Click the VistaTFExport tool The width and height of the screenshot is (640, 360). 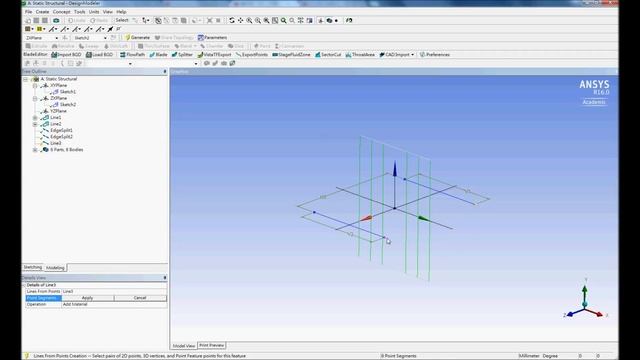[214, 55]
